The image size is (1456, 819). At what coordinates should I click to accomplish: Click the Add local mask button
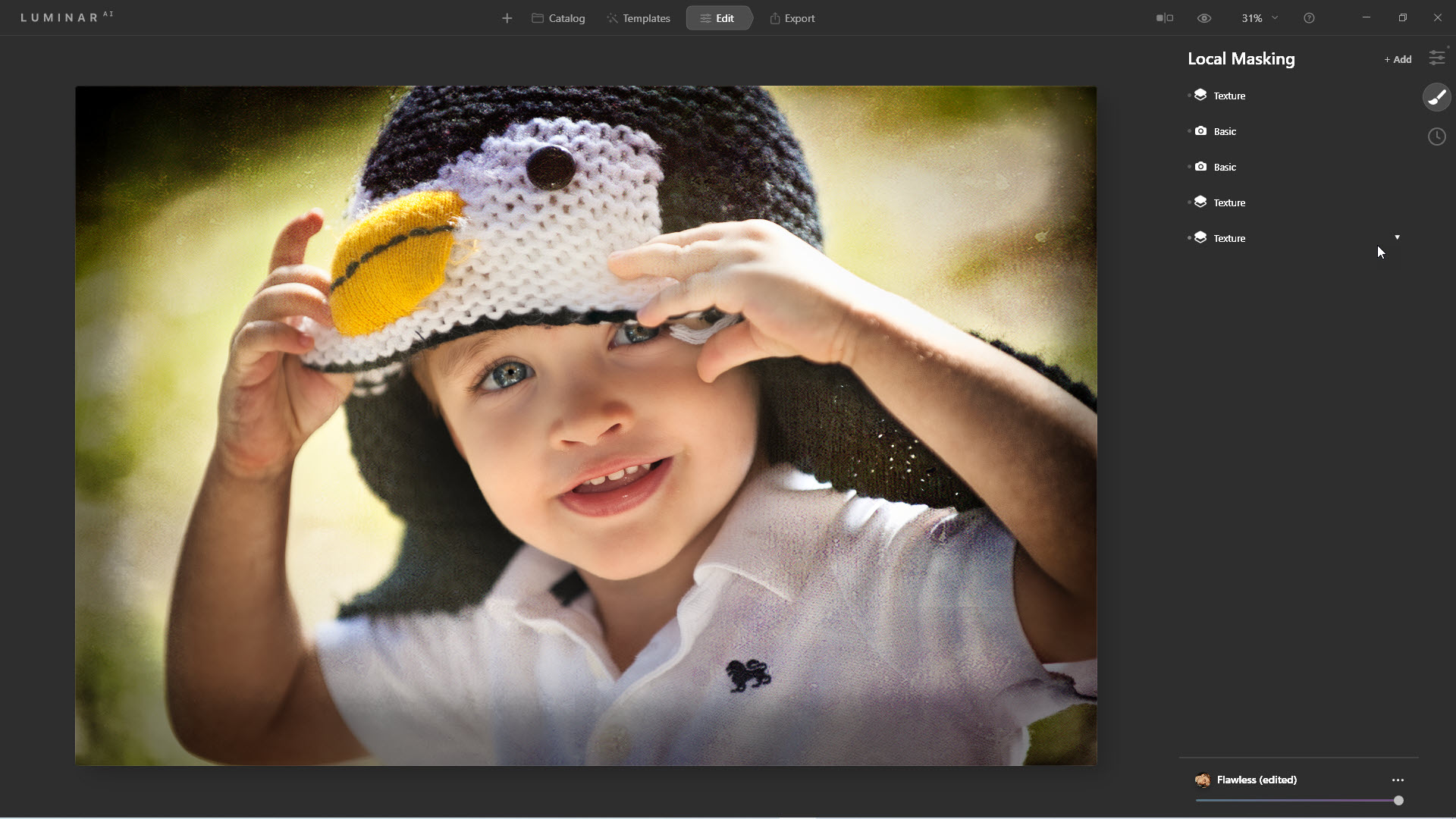tap(1398, 59)
